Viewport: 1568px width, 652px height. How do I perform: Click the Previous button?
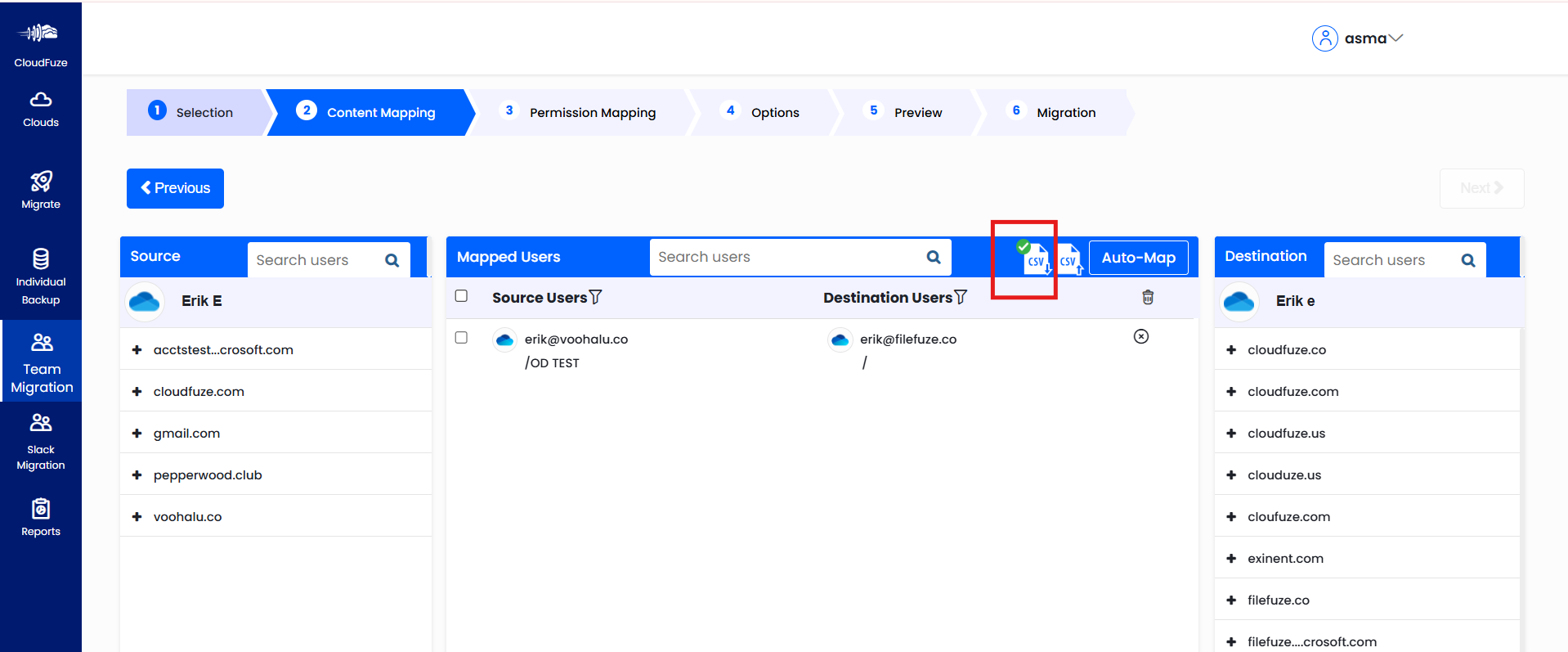pos(175,188)
